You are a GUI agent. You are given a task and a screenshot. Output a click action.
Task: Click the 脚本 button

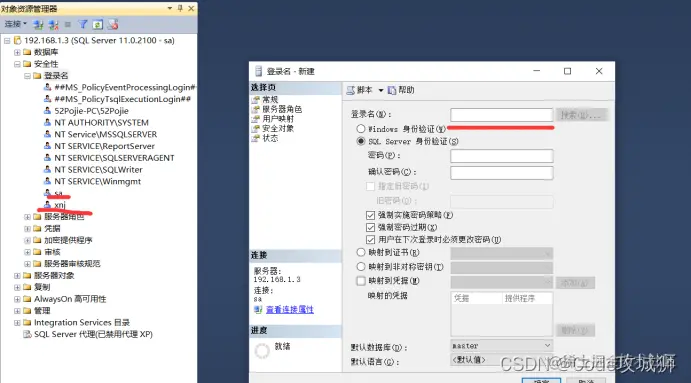tap(360, 90)
